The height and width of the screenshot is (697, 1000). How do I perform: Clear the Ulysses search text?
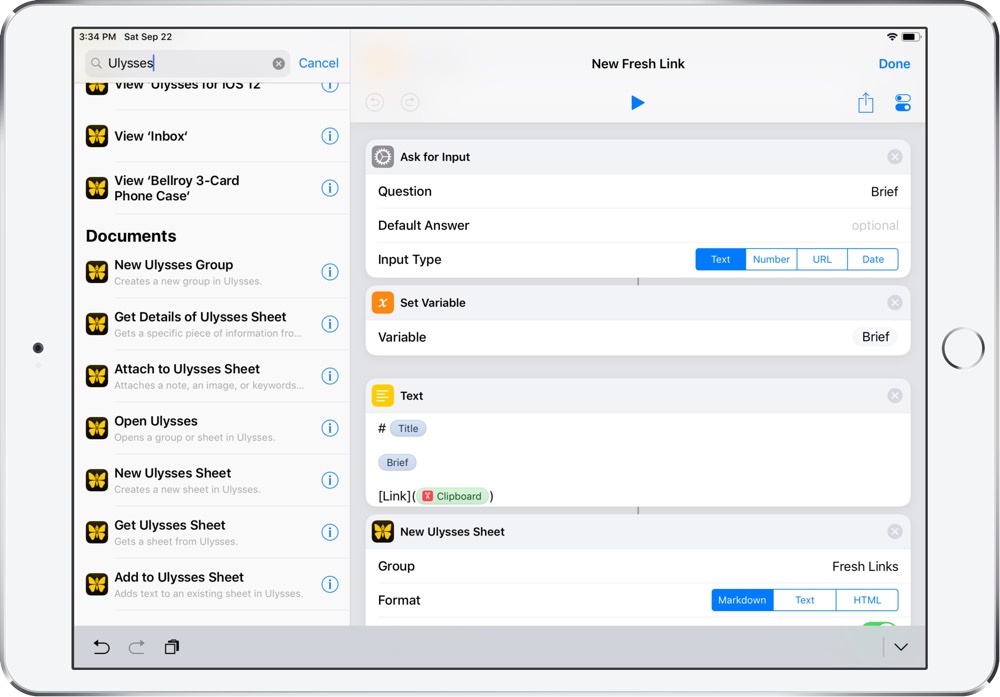pyautogui.click(x=279, y=63)
